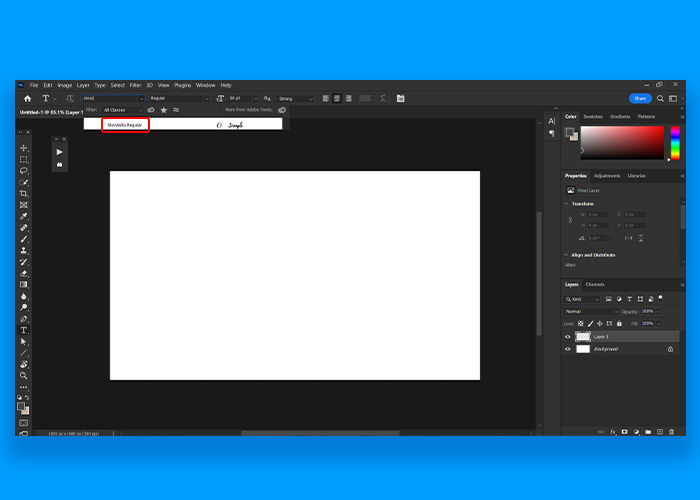Open the font family dropdown arrow
The height and width of the screenshot is (500, 700).
pos(141,98)
